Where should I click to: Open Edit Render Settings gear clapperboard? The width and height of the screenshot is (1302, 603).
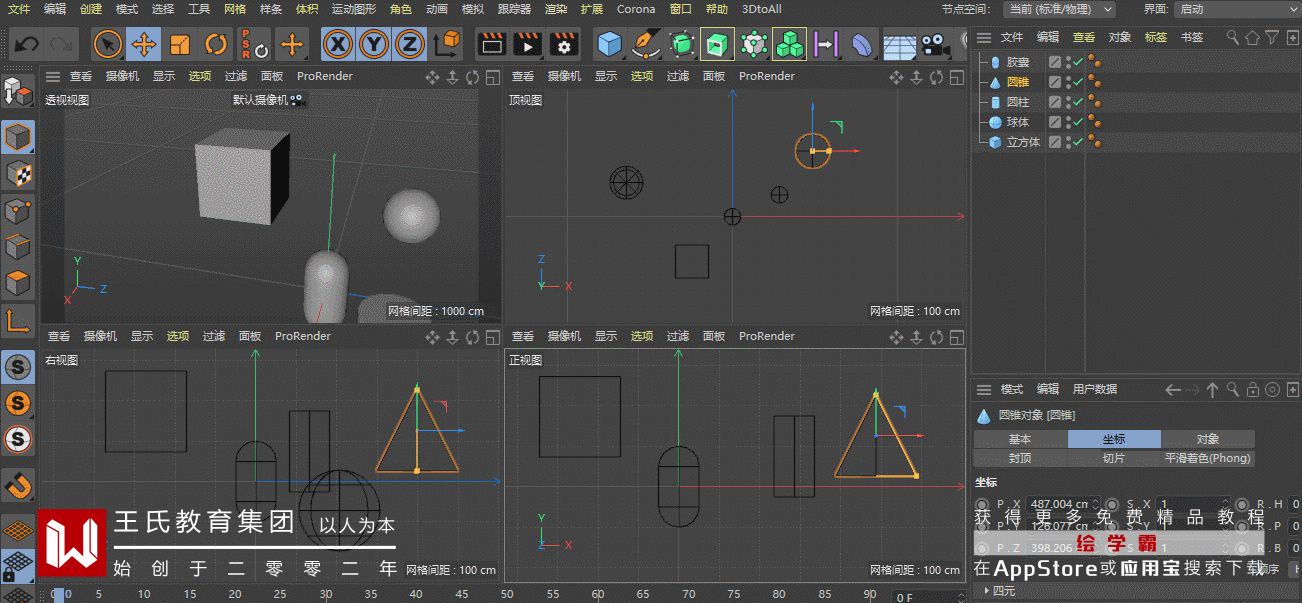[x=564, y=45]
